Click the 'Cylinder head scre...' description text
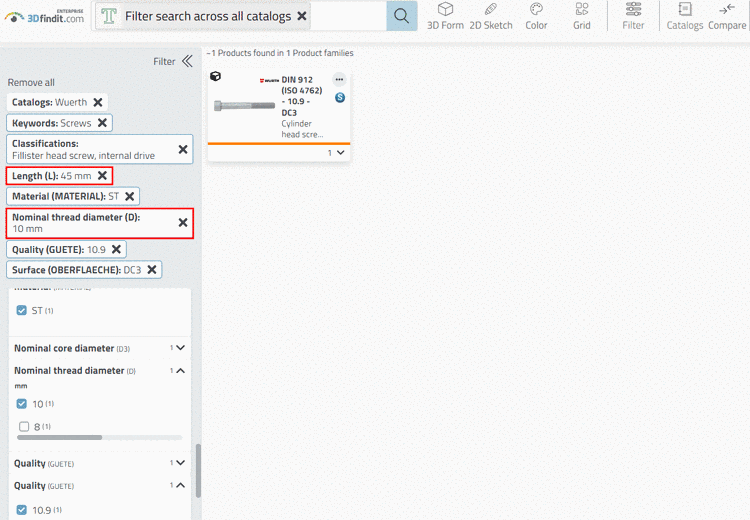 tap(302, 129)
